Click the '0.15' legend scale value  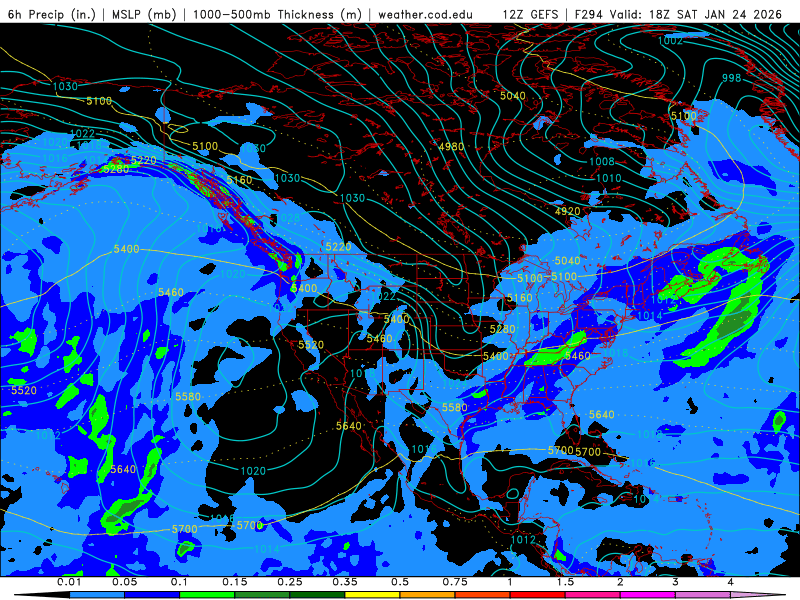pyautogui.click(x=235, y=582)
